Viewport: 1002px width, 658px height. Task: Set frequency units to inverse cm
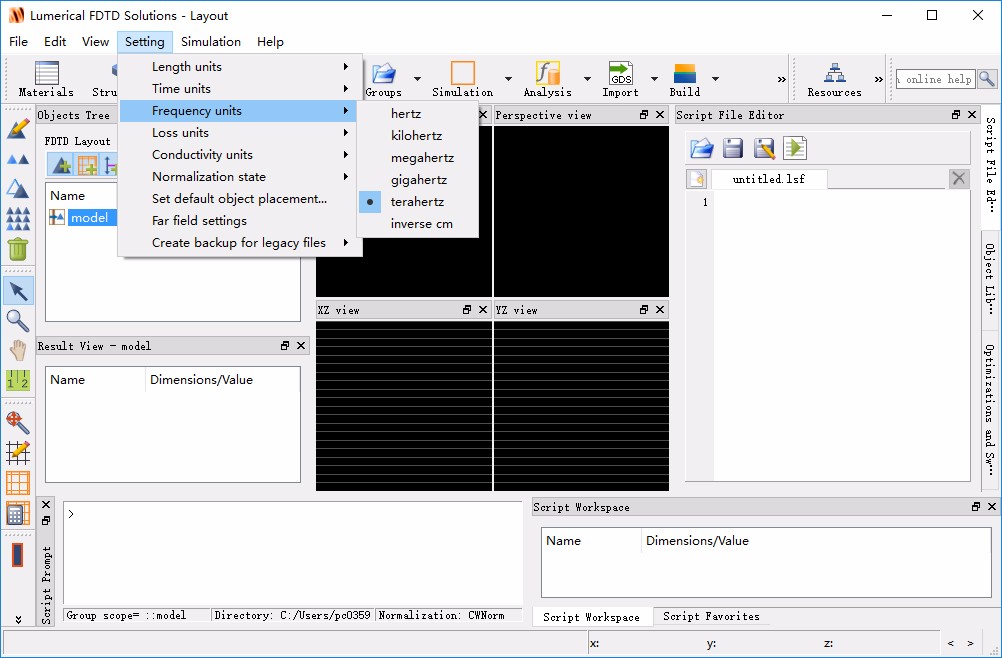click(x=421, y=224)
